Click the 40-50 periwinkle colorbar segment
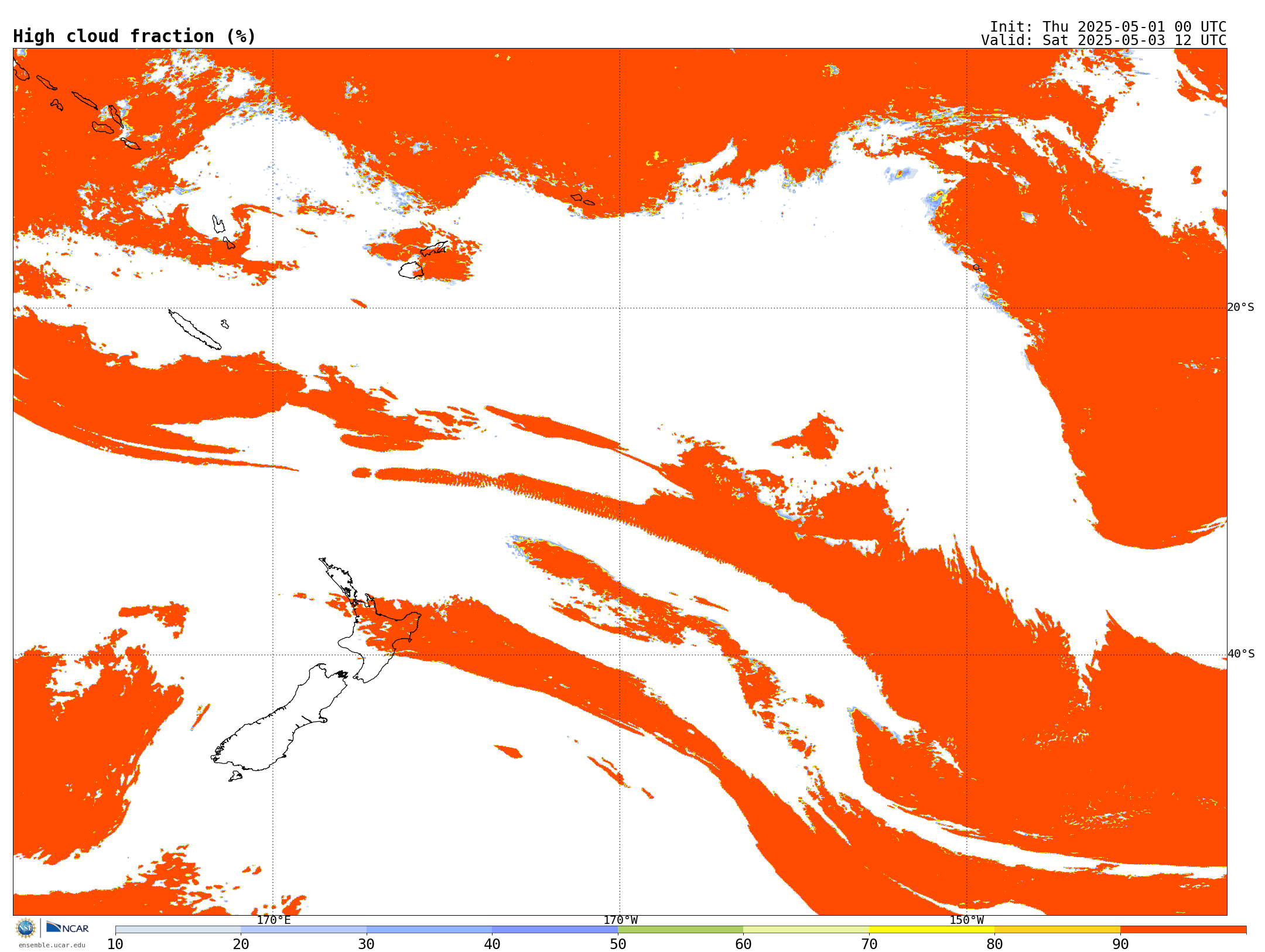The image size is (1265, 952). tap(555, 930)
